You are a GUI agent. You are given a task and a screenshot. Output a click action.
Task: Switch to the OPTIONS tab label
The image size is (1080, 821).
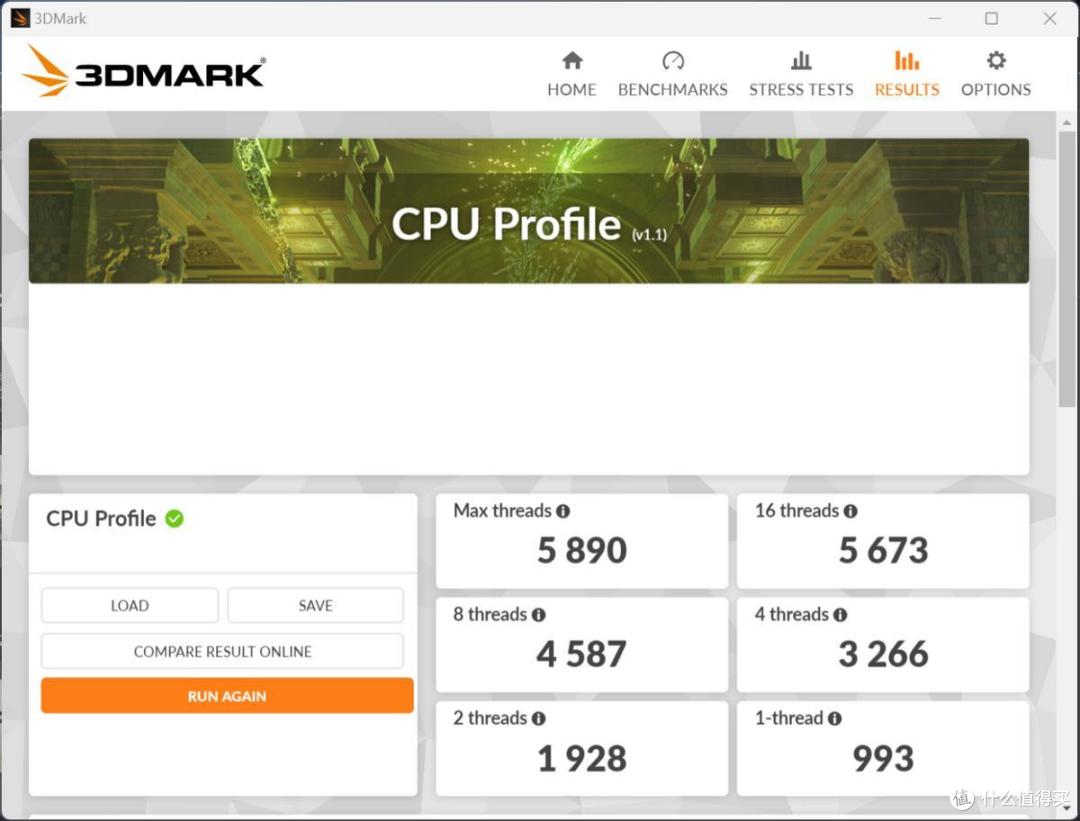pos(996,90)
